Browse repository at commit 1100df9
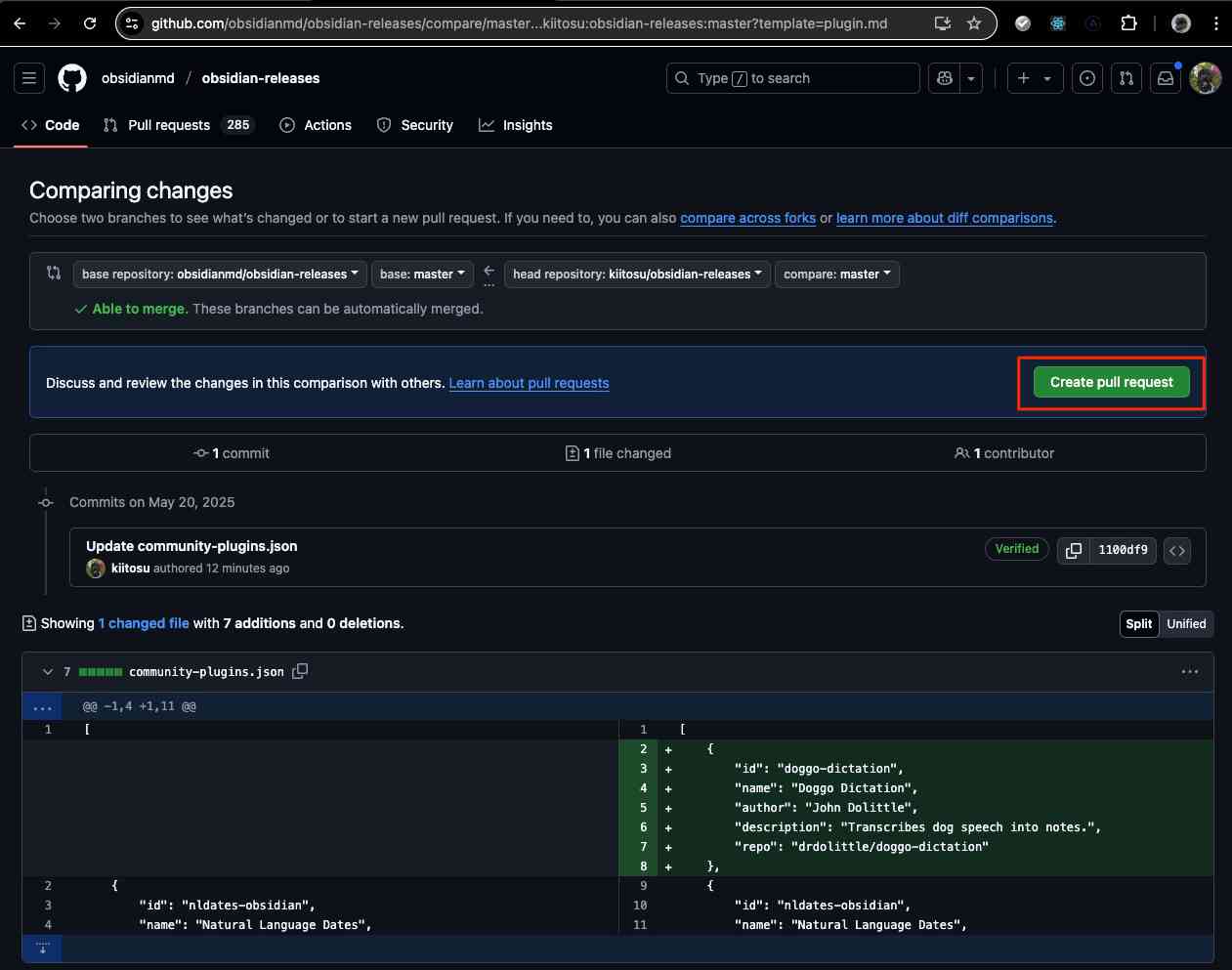 pyautogui.click(x=1177, y=550)
